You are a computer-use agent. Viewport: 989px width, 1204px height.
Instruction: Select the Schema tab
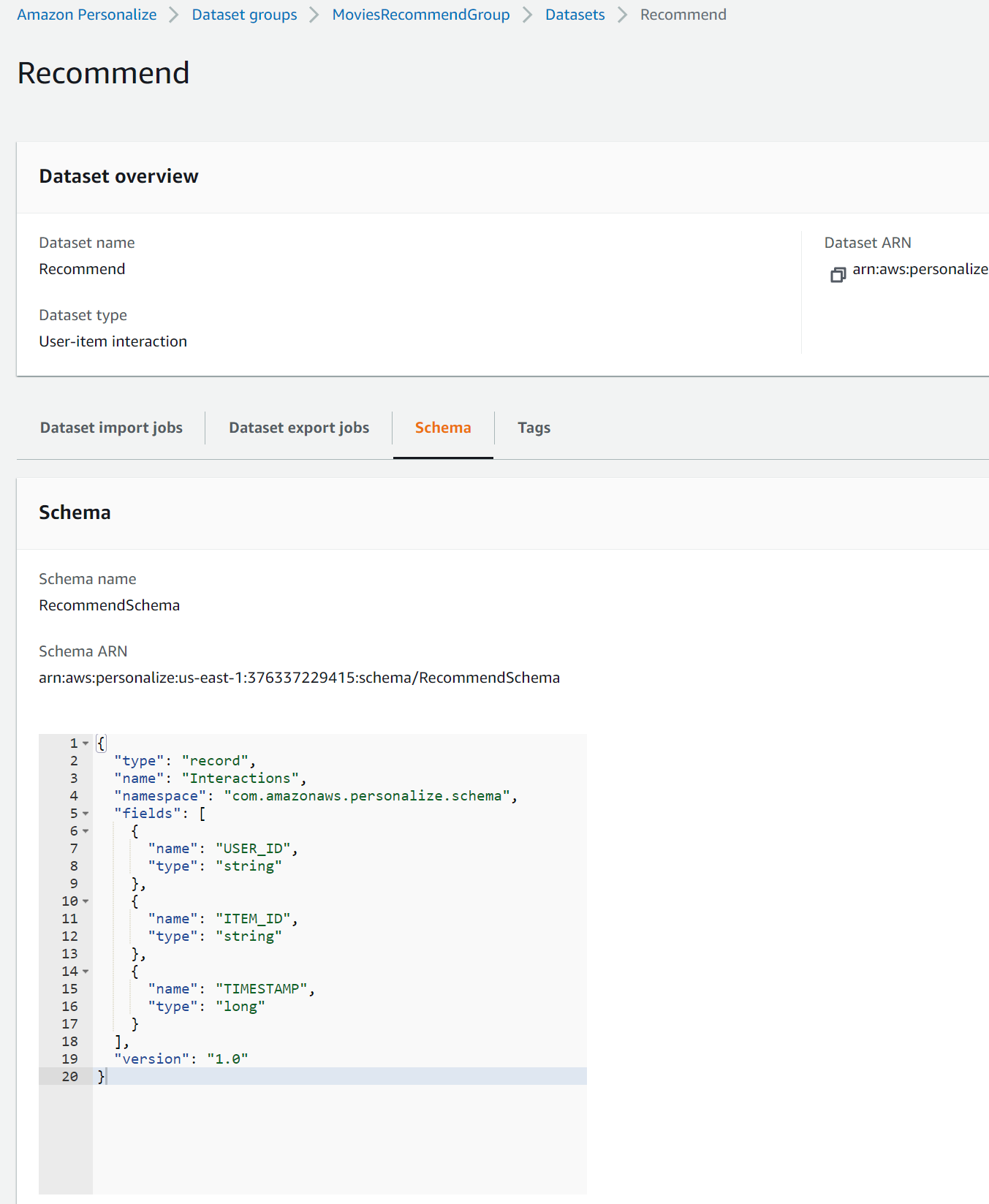pos(442,428)
